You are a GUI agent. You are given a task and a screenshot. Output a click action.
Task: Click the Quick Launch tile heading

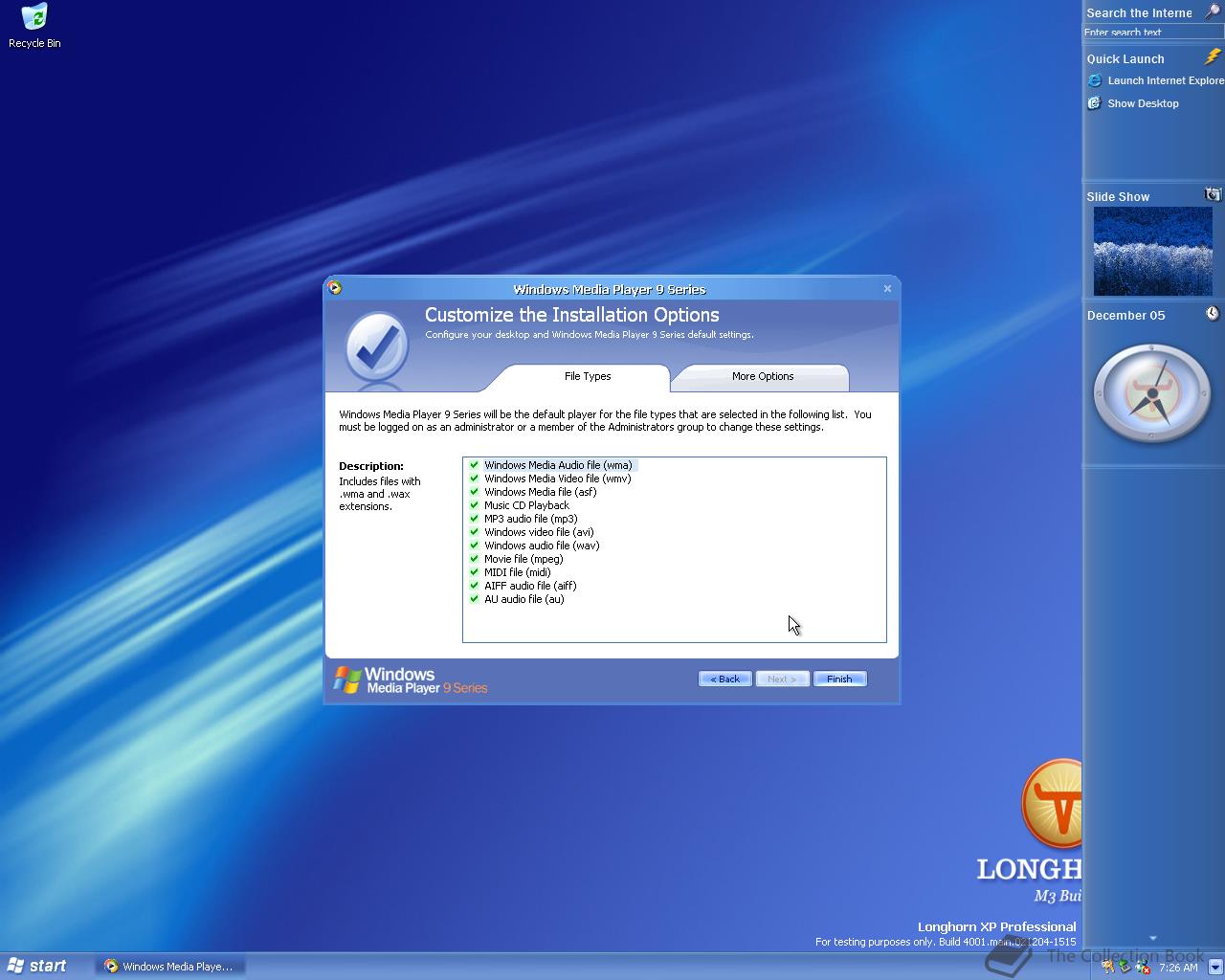[1125, 58]
